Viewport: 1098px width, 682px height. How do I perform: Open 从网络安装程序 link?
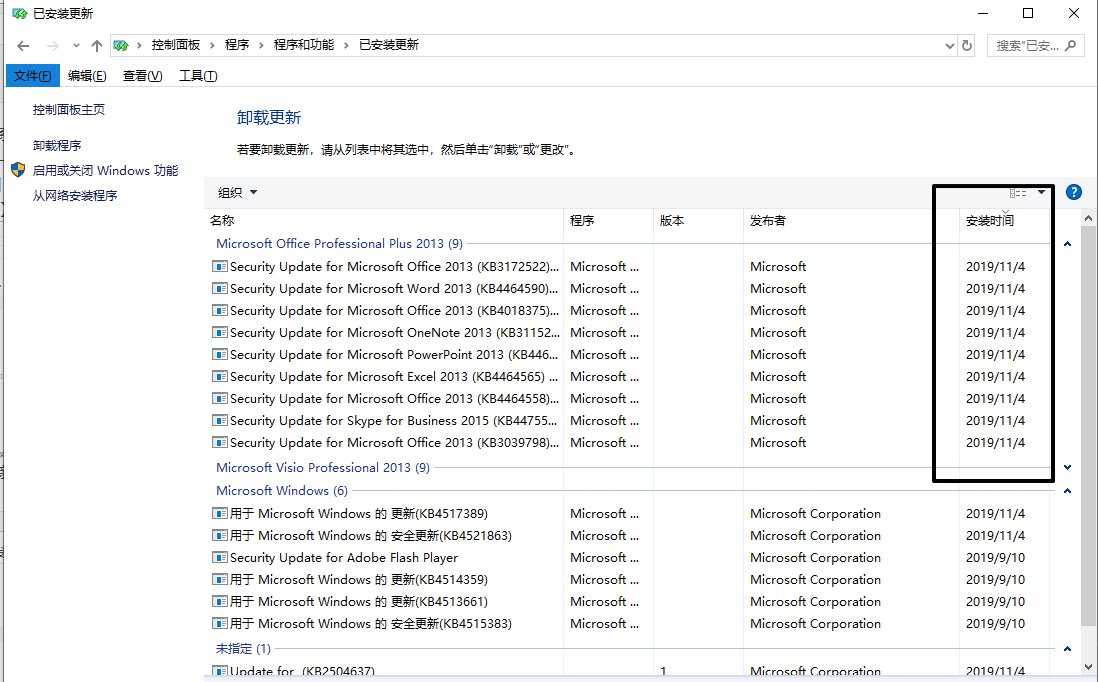pyautogui.click(x=74, y=196)
